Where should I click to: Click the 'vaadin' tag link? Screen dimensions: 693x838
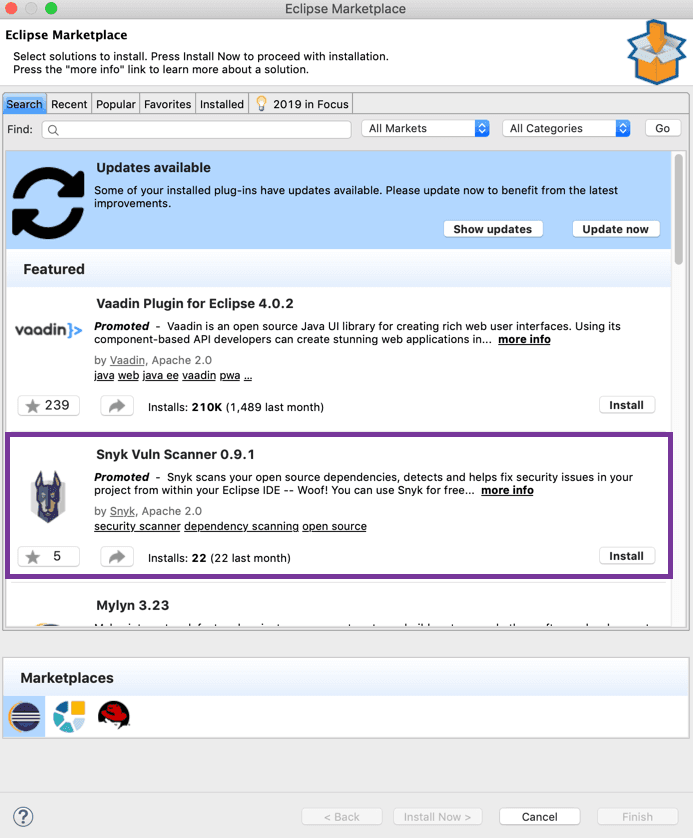pos(199,375)
